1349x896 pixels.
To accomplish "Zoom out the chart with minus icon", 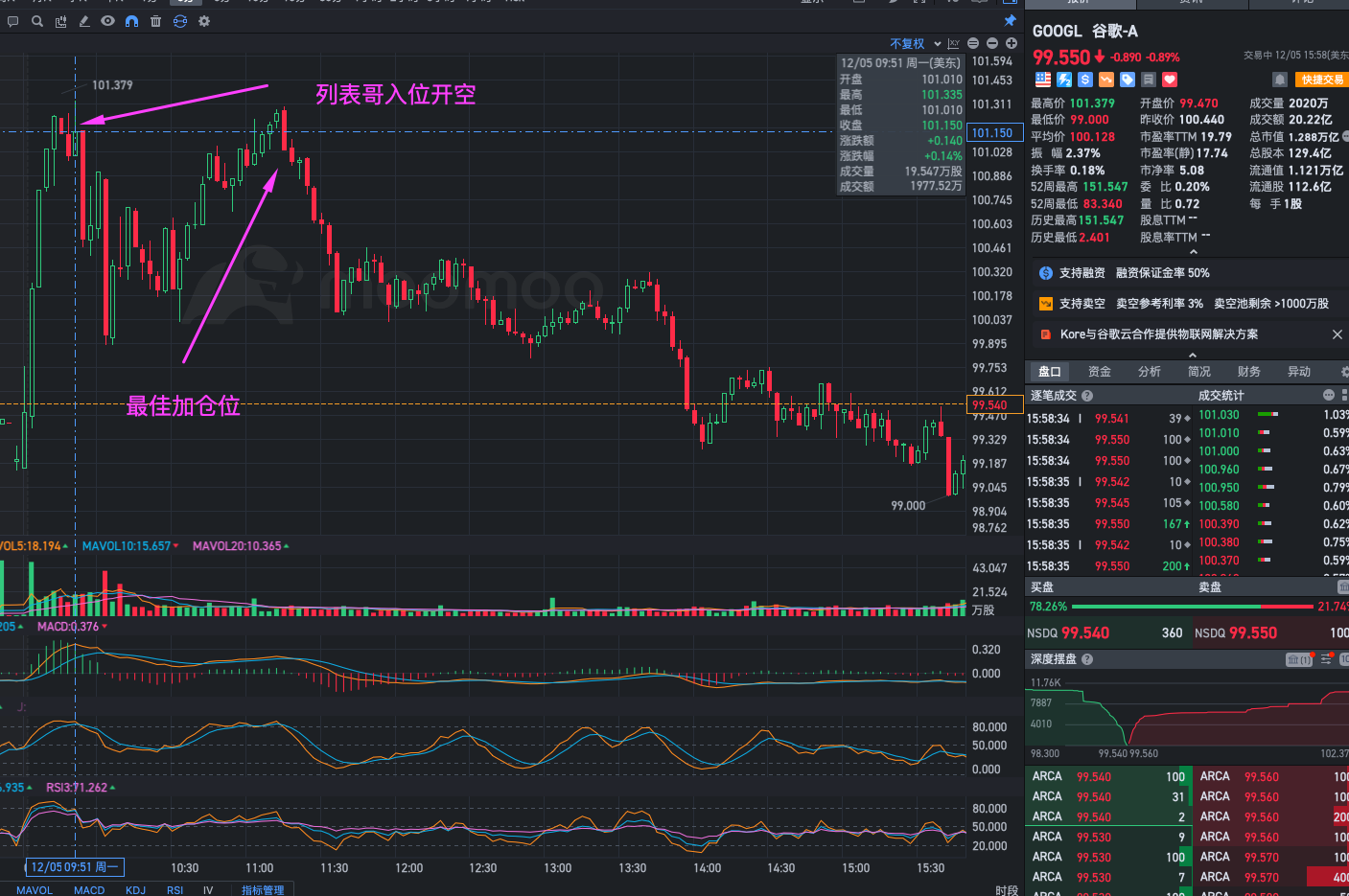I will pos(992,44).
